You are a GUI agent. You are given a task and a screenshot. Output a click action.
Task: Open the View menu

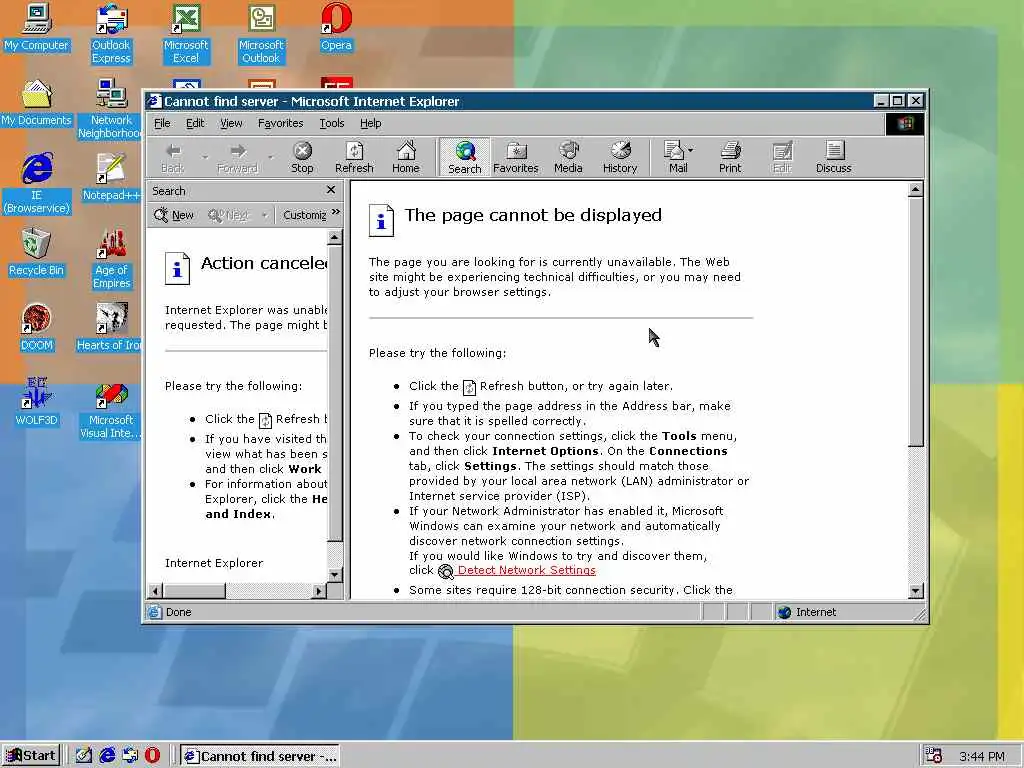point(231,123)
